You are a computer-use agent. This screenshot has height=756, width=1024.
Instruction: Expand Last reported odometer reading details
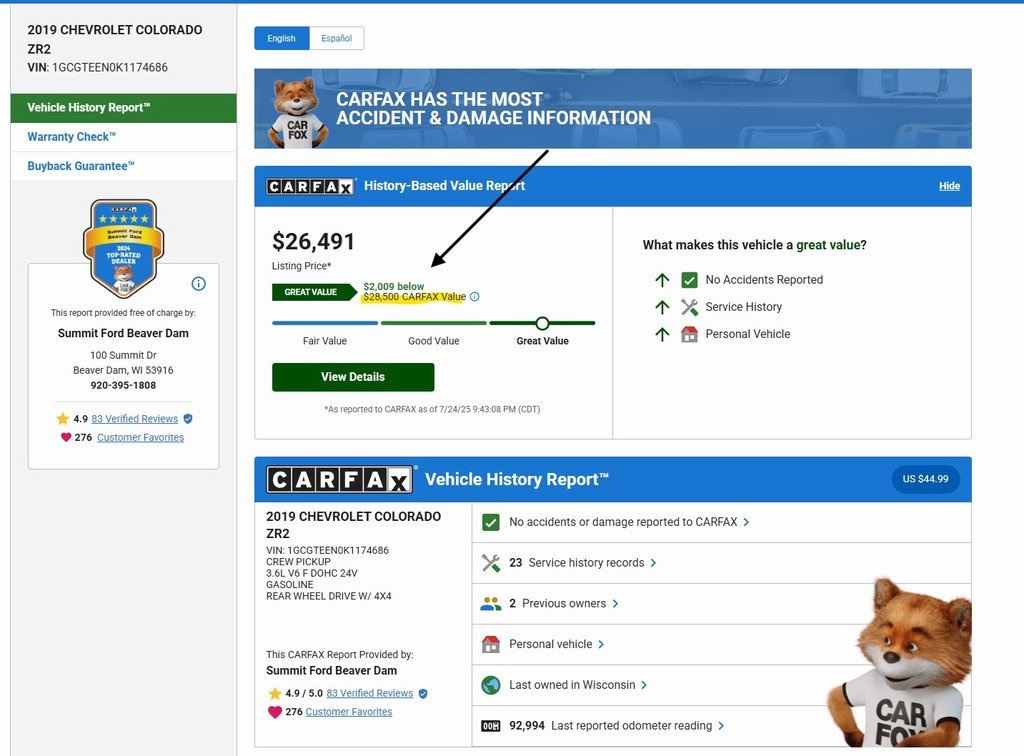click(x=721, y=726)
